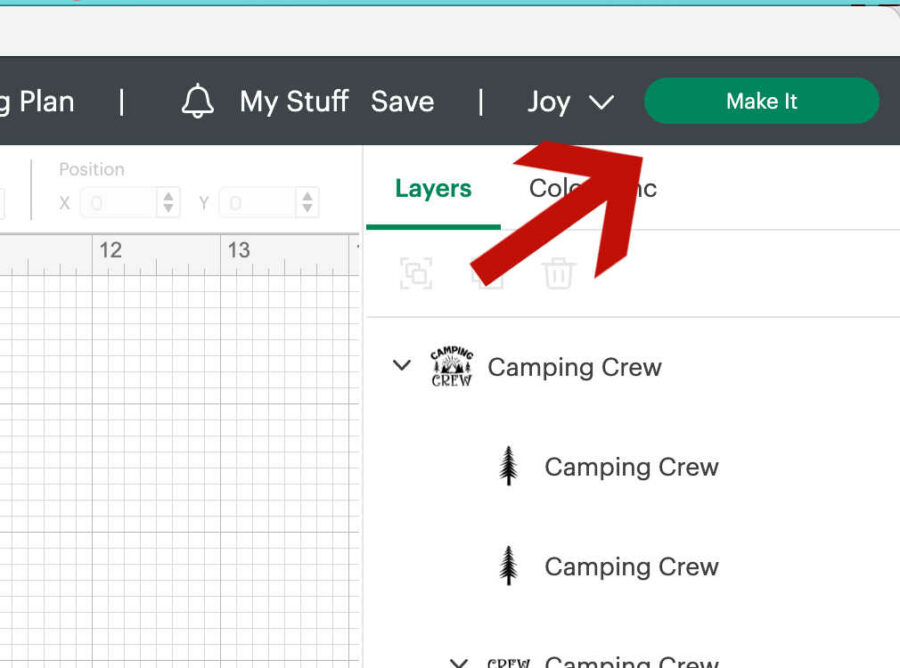900x668 pixels.
Task: Click Save in the top bar
Action: (x=402, y=101)
